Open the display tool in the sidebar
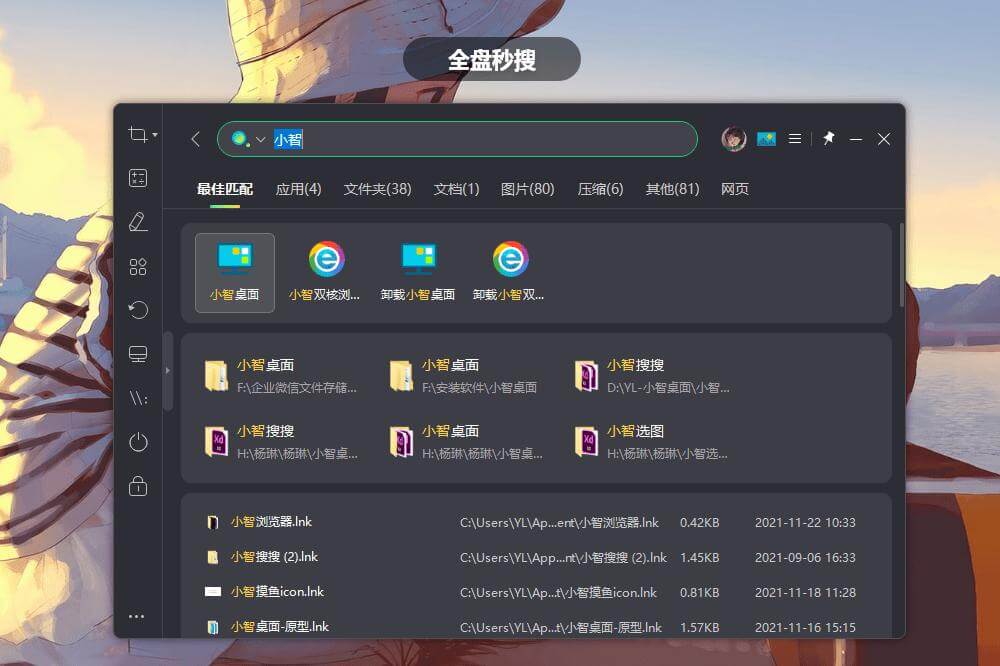The image size is (1000, 666). pyautogui.click(x=138, y=353)
